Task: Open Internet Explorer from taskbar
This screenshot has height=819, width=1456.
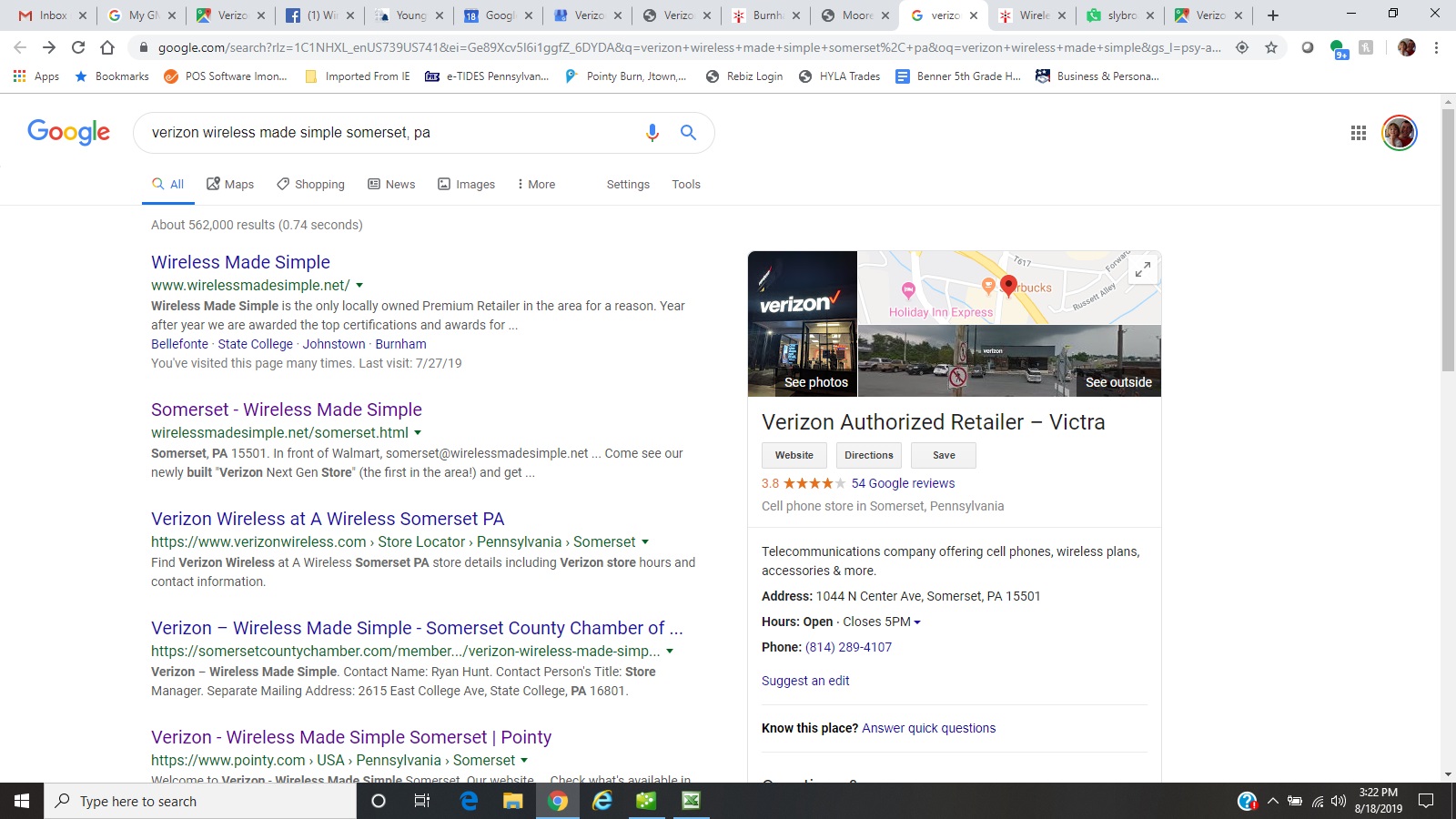Action: (x=602, y=801)
